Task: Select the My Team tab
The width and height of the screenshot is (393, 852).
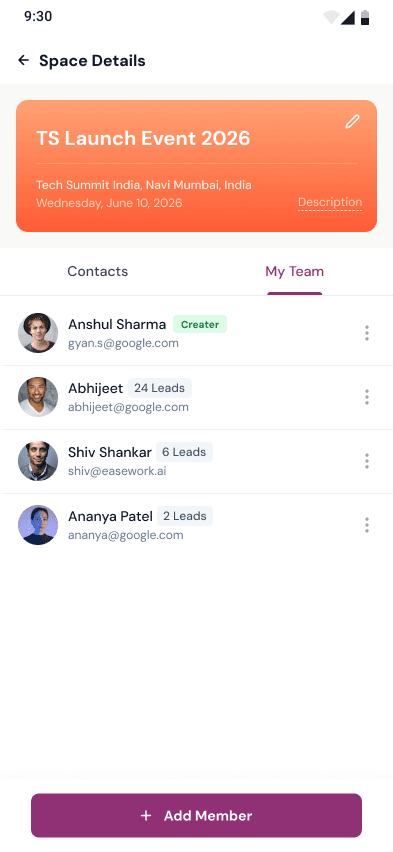Action: [295, 271]
